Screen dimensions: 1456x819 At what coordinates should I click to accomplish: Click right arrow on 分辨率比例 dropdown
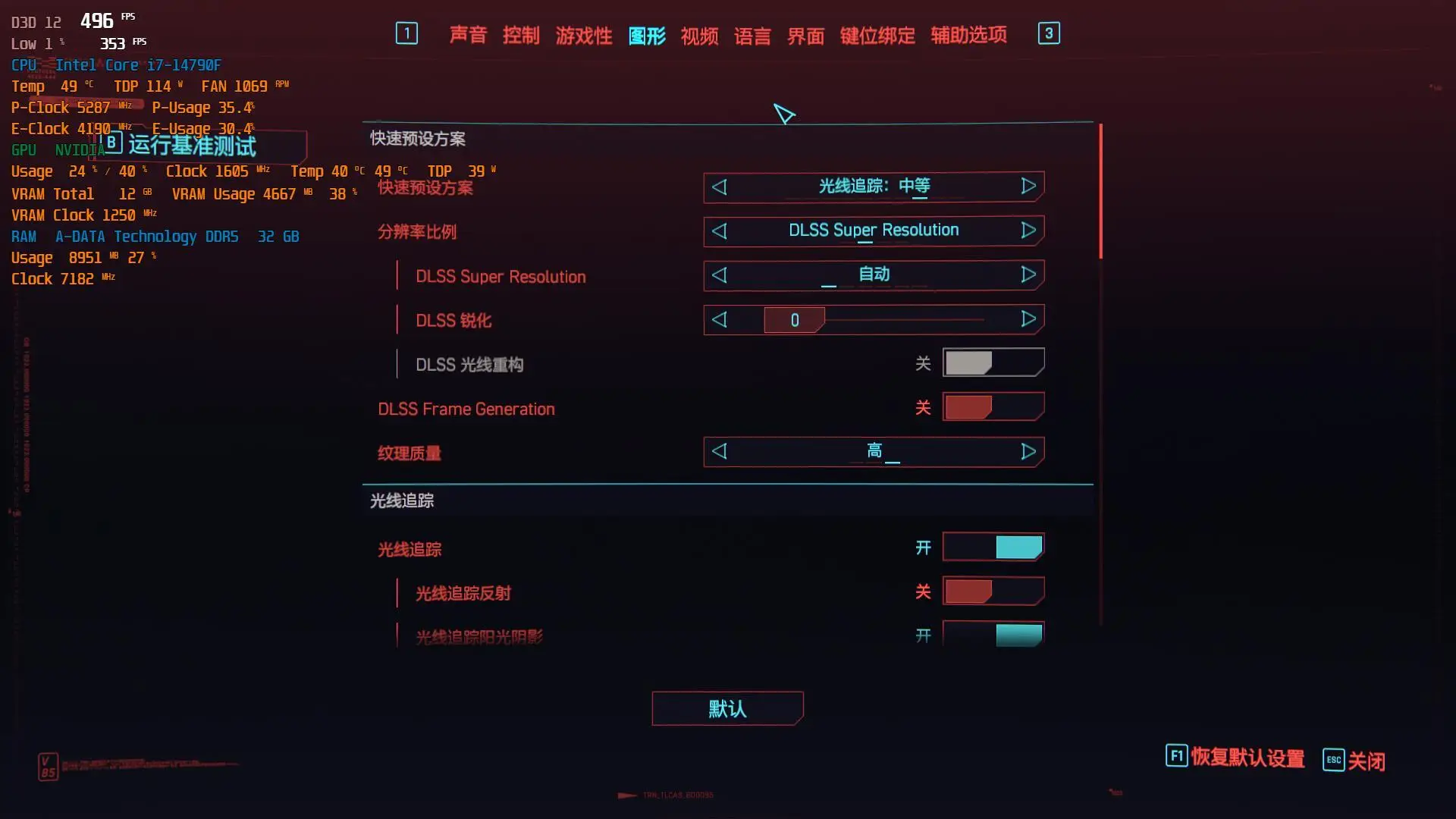1028,230
